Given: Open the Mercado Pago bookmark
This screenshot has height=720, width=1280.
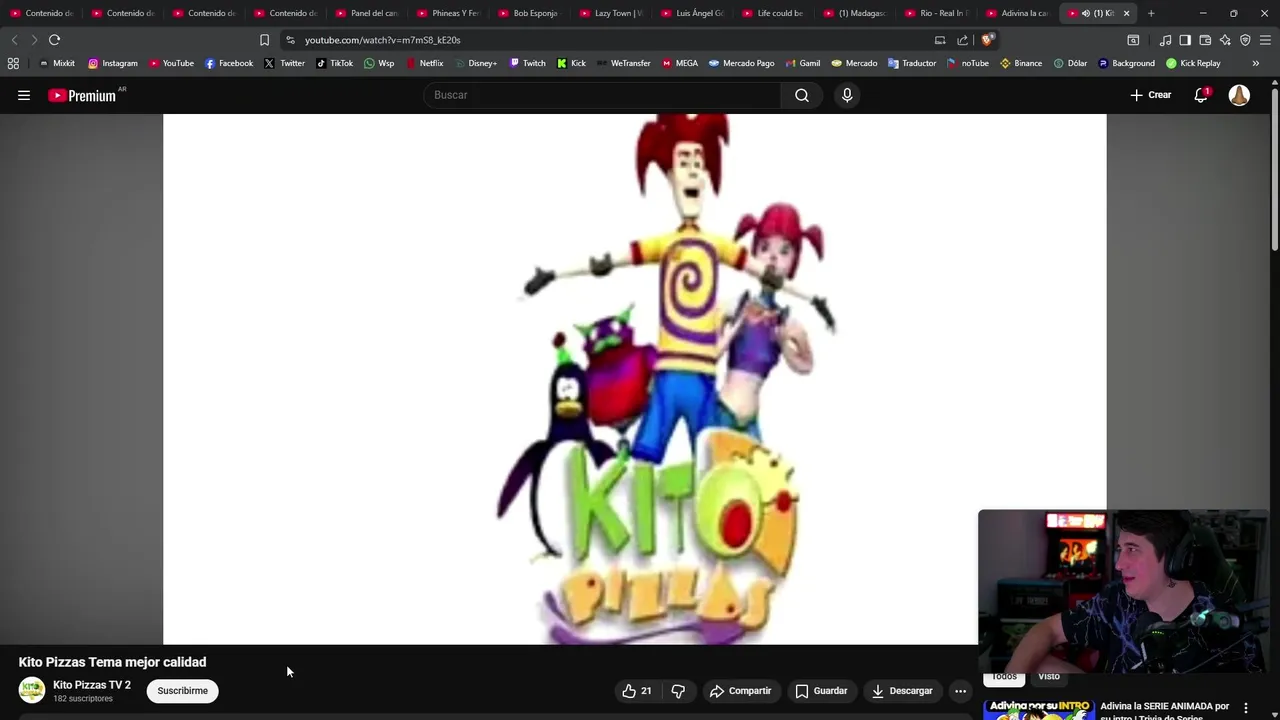Looking at the screenshot, I should [742, 63].
